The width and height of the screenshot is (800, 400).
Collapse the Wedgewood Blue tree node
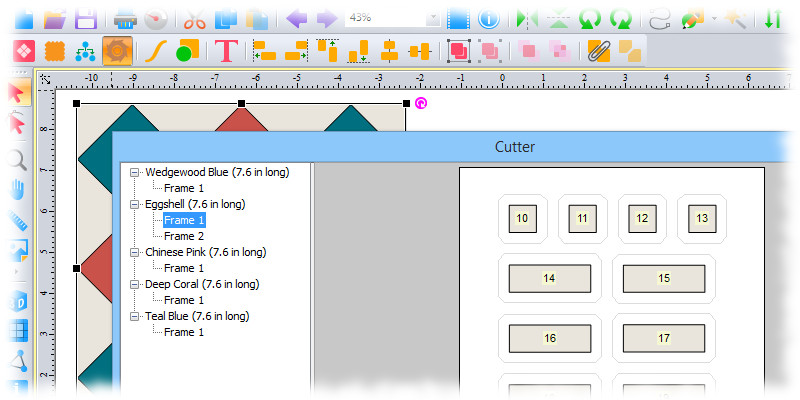135,172
